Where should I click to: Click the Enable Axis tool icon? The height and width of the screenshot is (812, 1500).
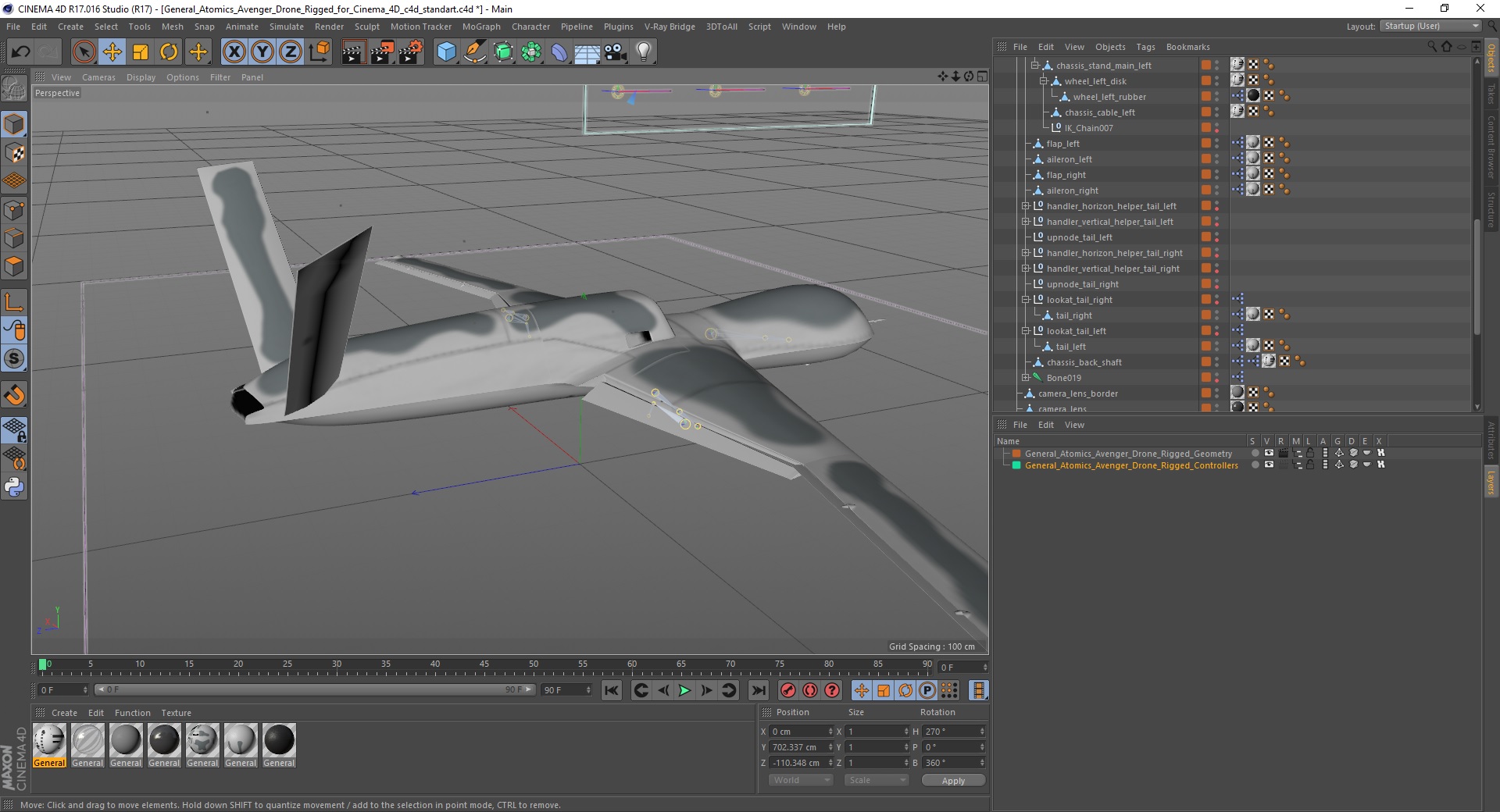[x=14, y=302]
